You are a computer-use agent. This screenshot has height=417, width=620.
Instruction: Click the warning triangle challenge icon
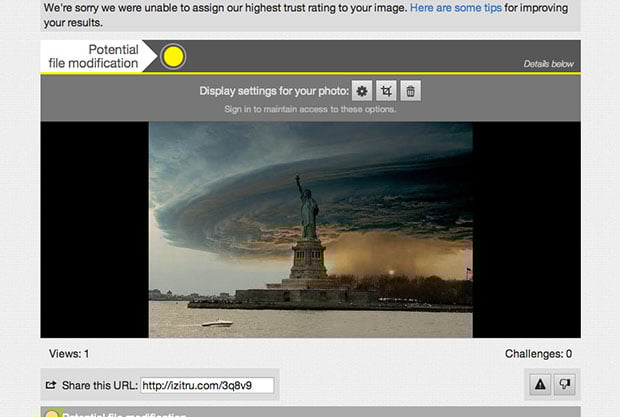tap(540, 384)
